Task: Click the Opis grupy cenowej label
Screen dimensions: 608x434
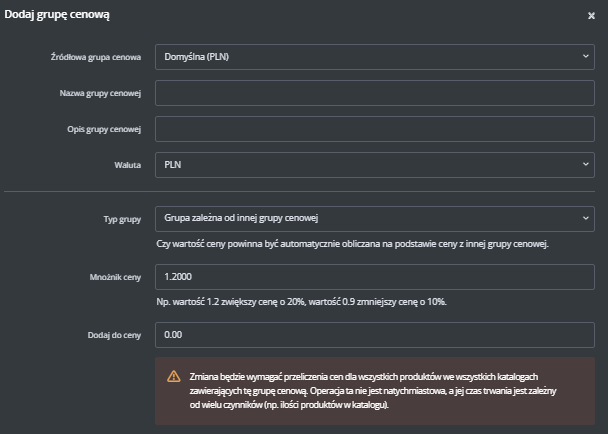Action: [105, 129]
